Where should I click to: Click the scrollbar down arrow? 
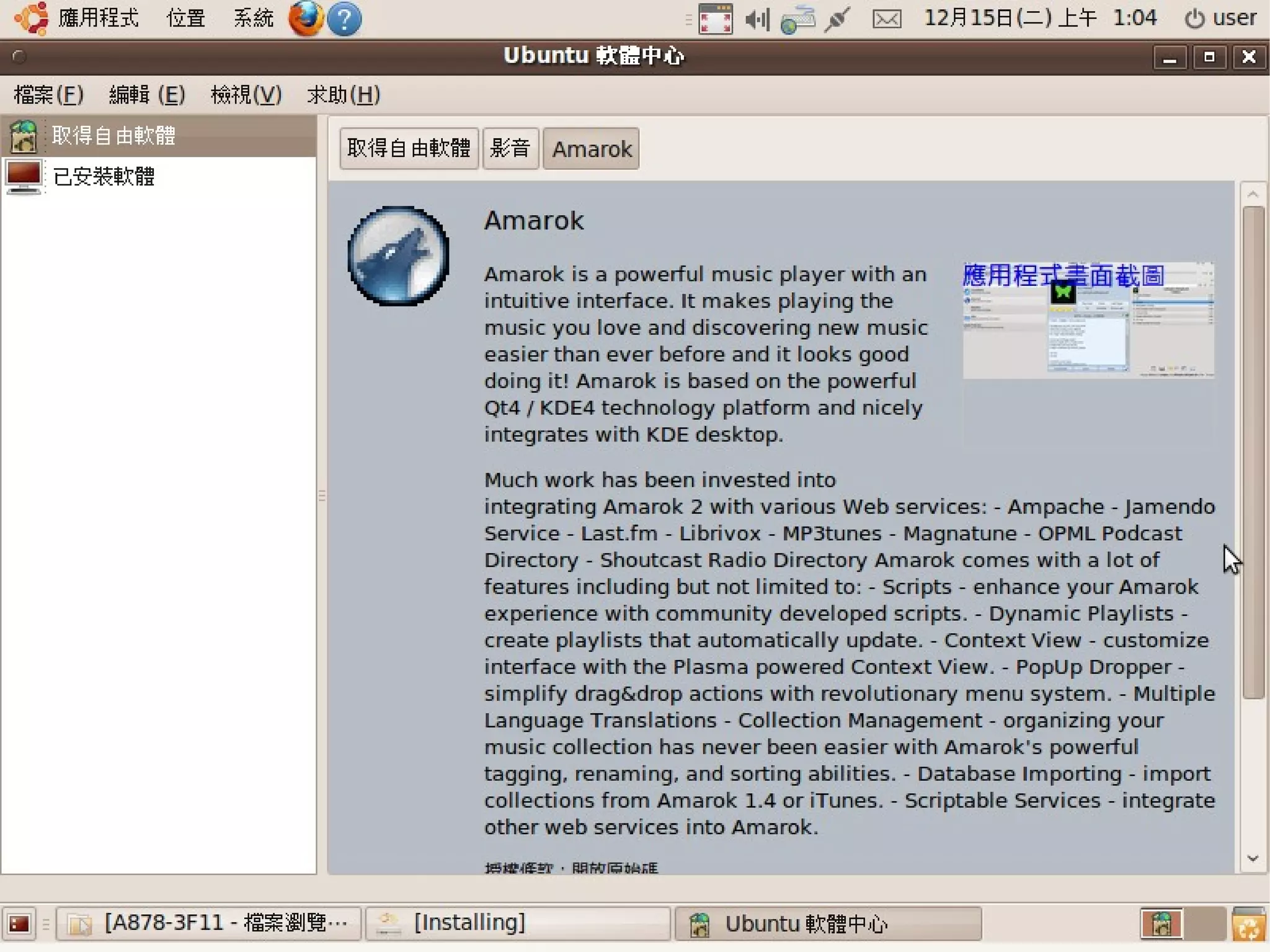coord(1253,858)
